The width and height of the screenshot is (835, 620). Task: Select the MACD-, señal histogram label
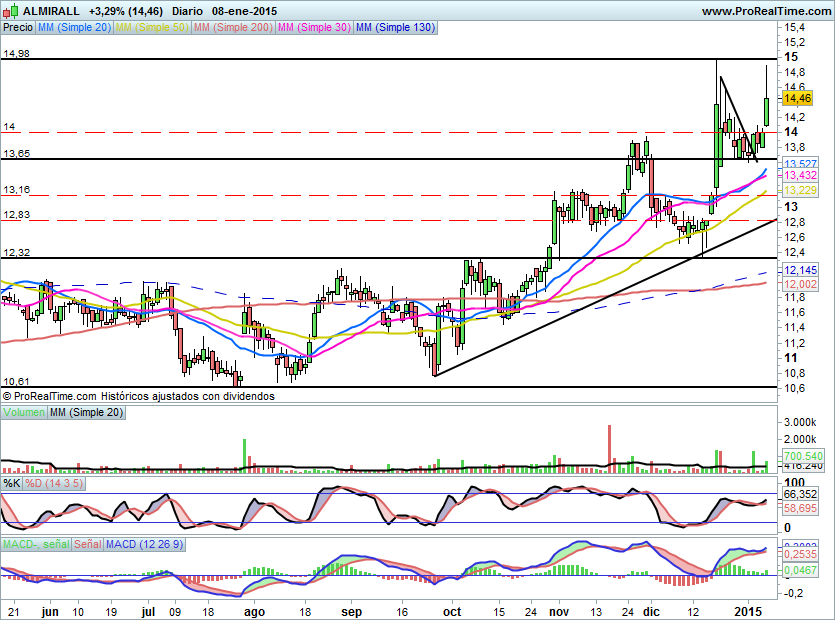(34, 543)
